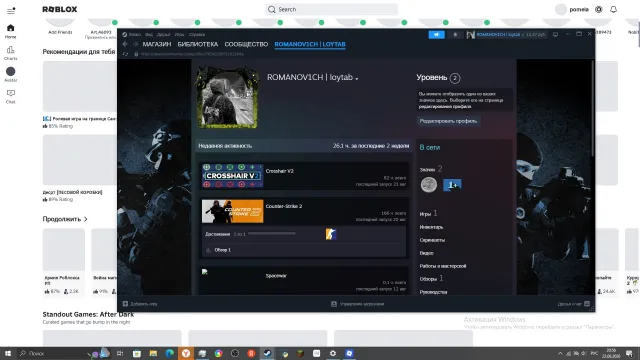
Task: Open Roblox Chat in sidebar
Action: 11,96
